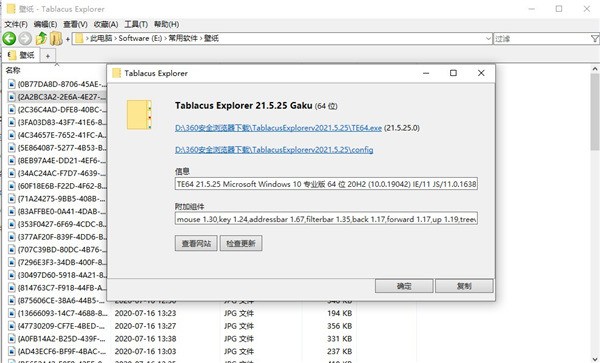Go up one folder level icon
The width and height of the screenshot is (600, 363).
[x=41, y=38]
